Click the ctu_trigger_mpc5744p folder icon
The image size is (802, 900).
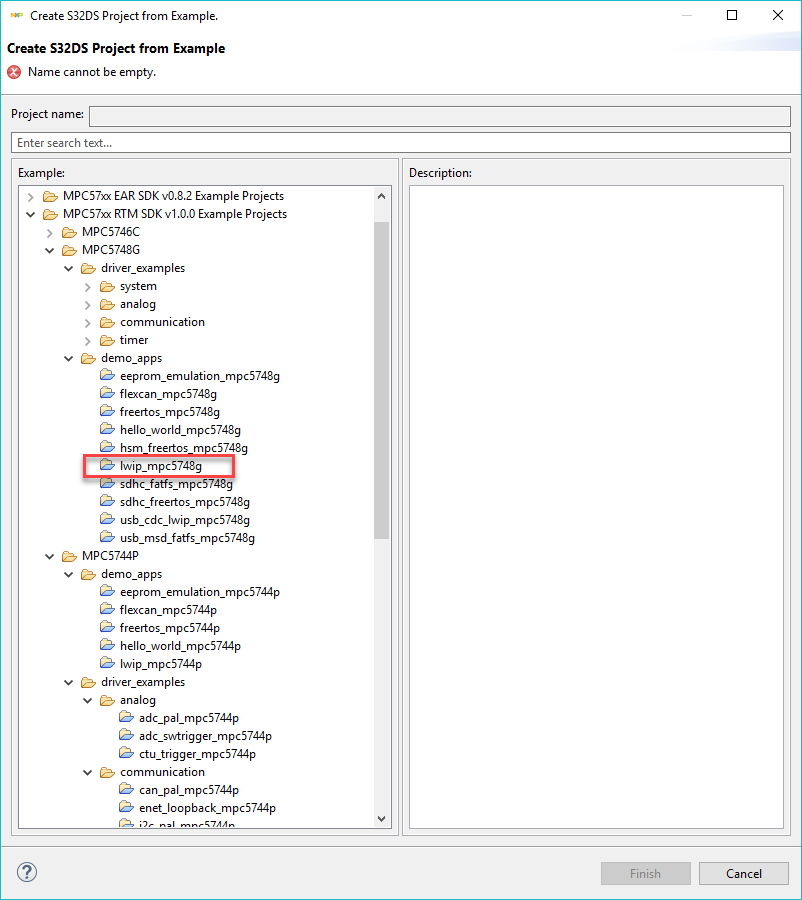tap(126, 752)
